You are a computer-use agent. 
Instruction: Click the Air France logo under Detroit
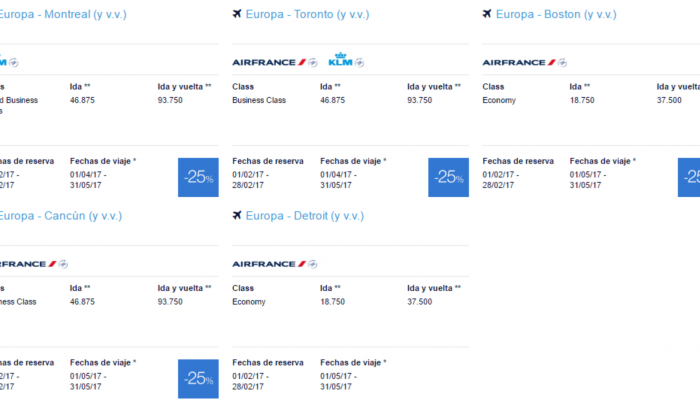(x=269, y=264)
